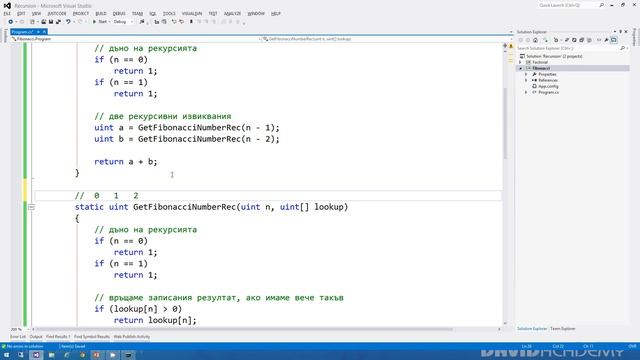Collapse the GetFibonacciNumberRec method outline
This screenshot has width=640, height=360.
coord(31,207)
